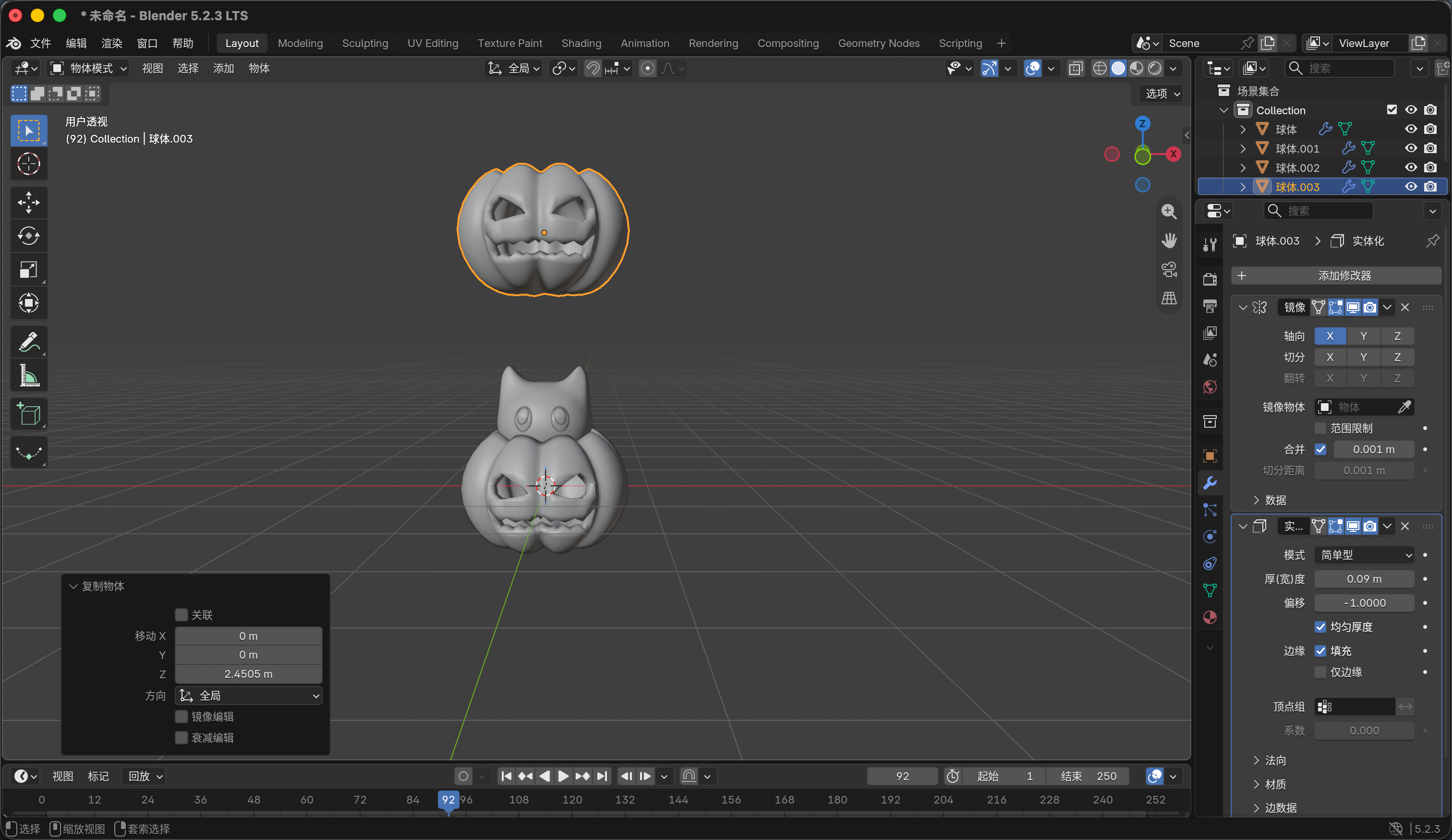Hide 球体.001 using its eye icon

(1411, 149)
